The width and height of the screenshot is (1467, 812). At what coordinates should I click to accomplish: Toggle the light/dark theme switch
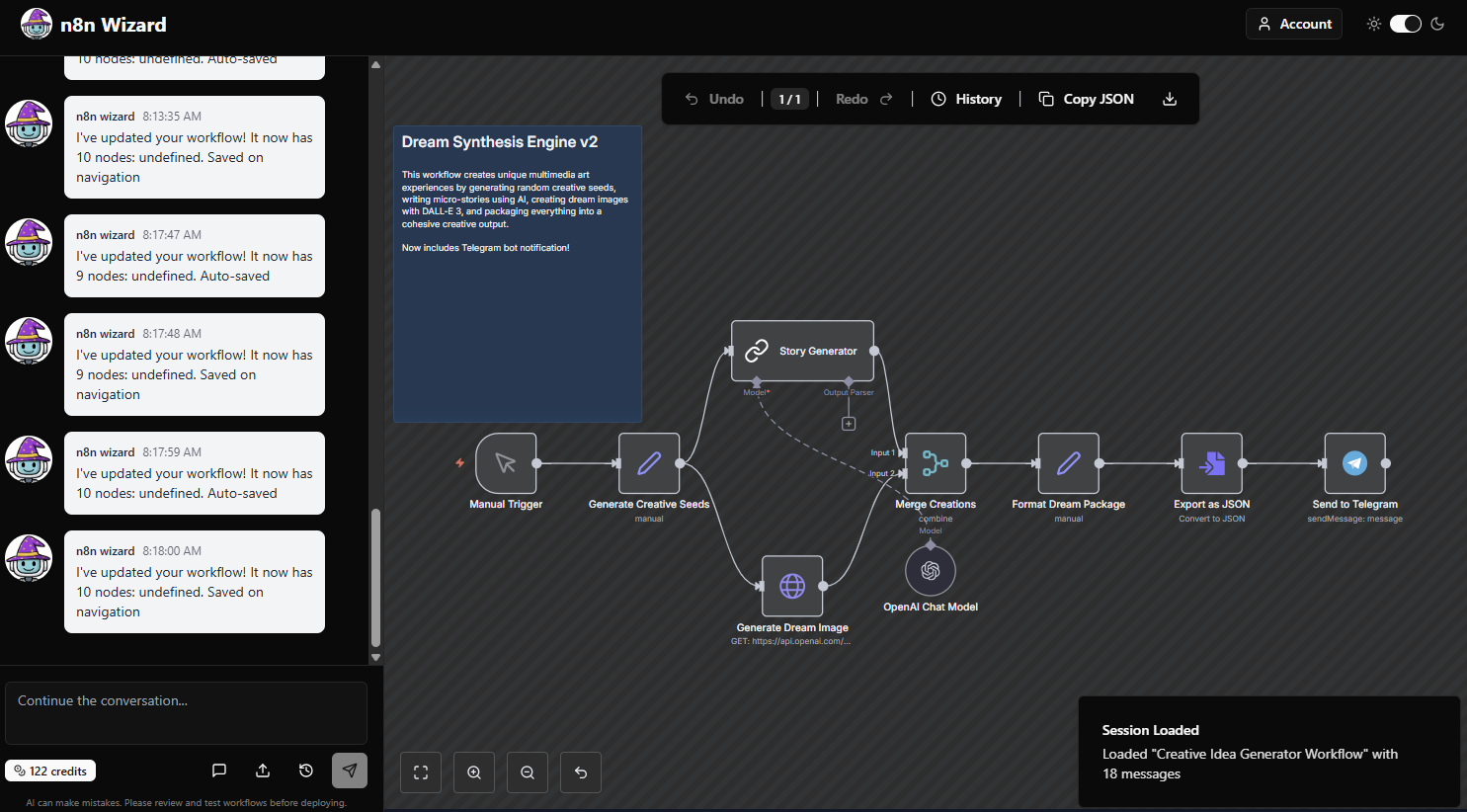[x=1405, y=23]
